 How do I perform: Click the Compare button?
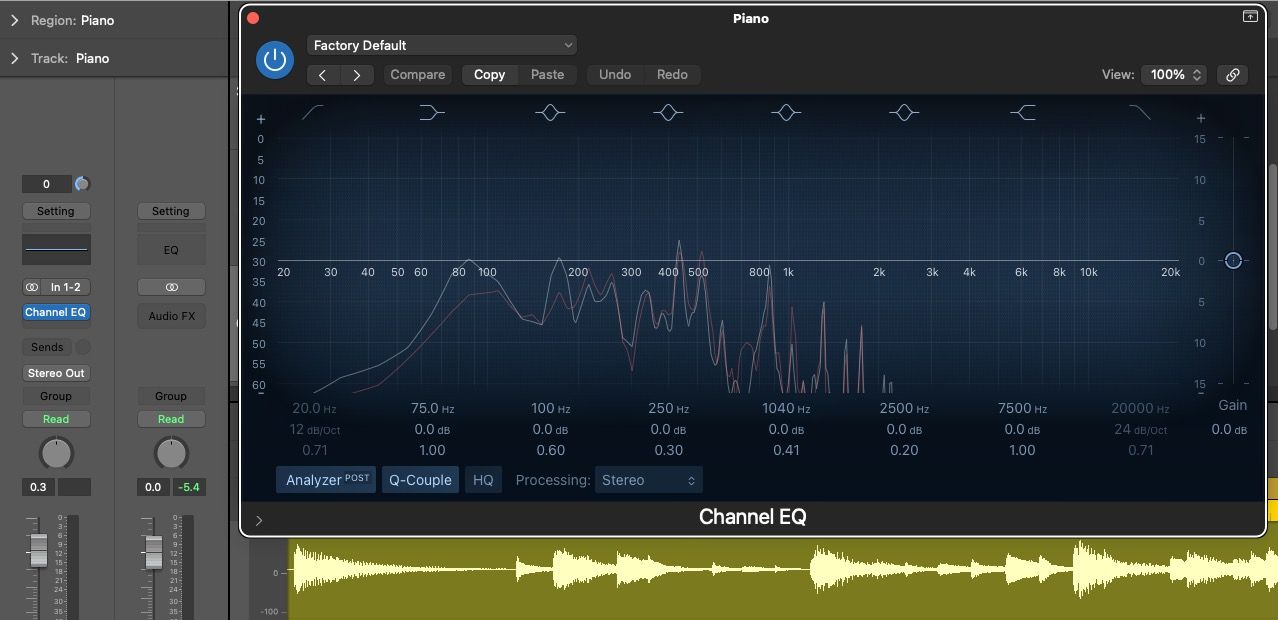click(417, 74)
